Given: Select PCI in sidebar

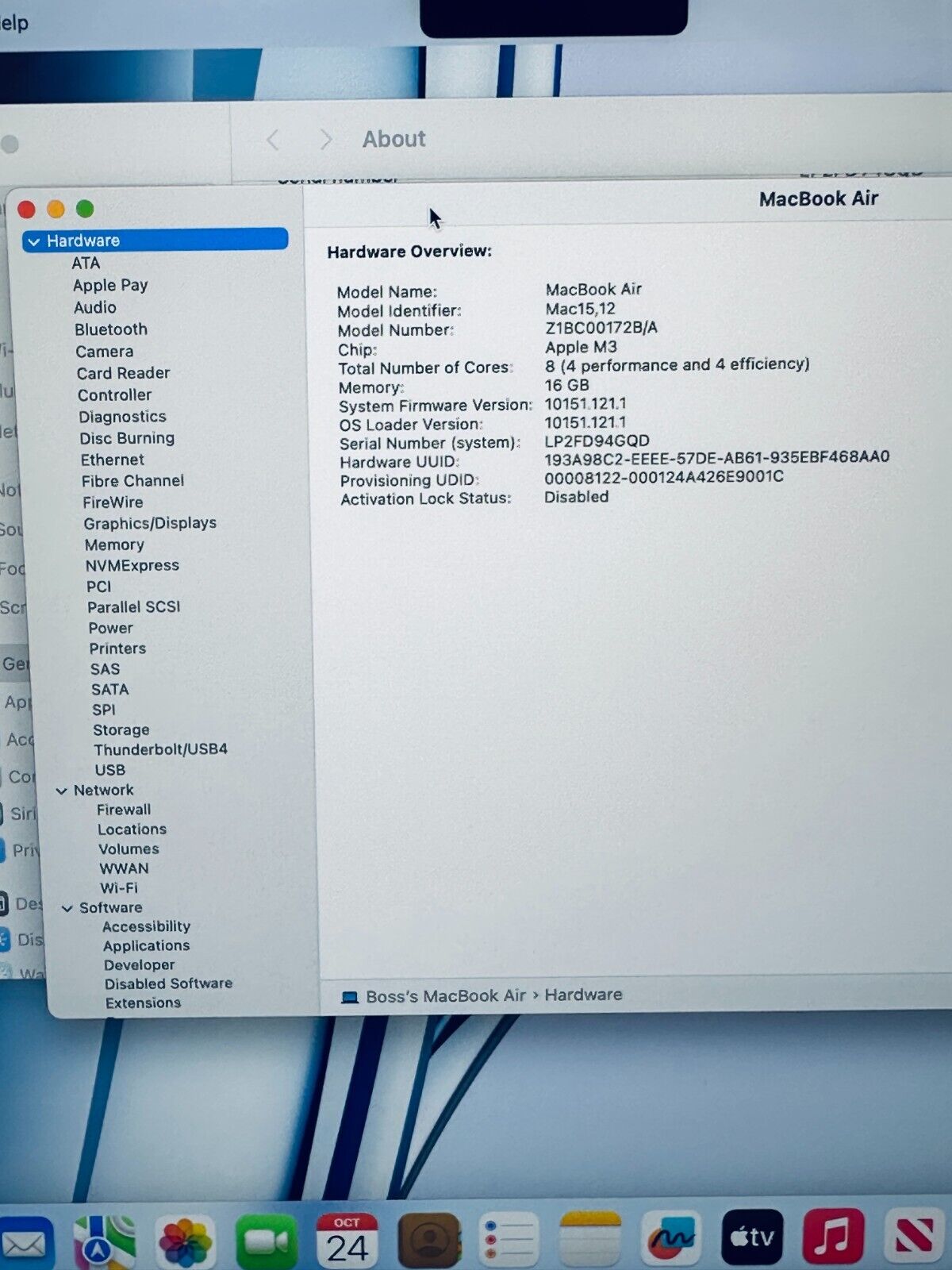Looking at the screenshot, I should 99,587.
